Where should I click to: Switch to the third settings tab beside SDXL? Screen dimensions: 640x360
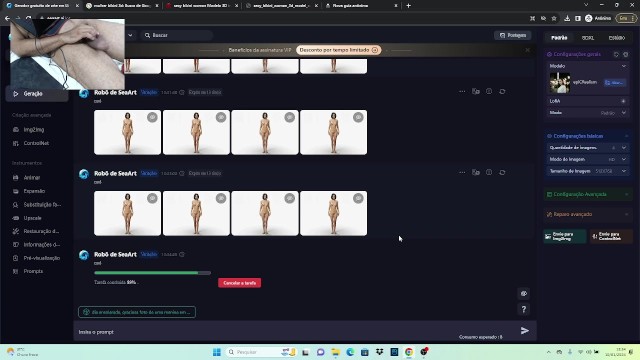(616, 38)
